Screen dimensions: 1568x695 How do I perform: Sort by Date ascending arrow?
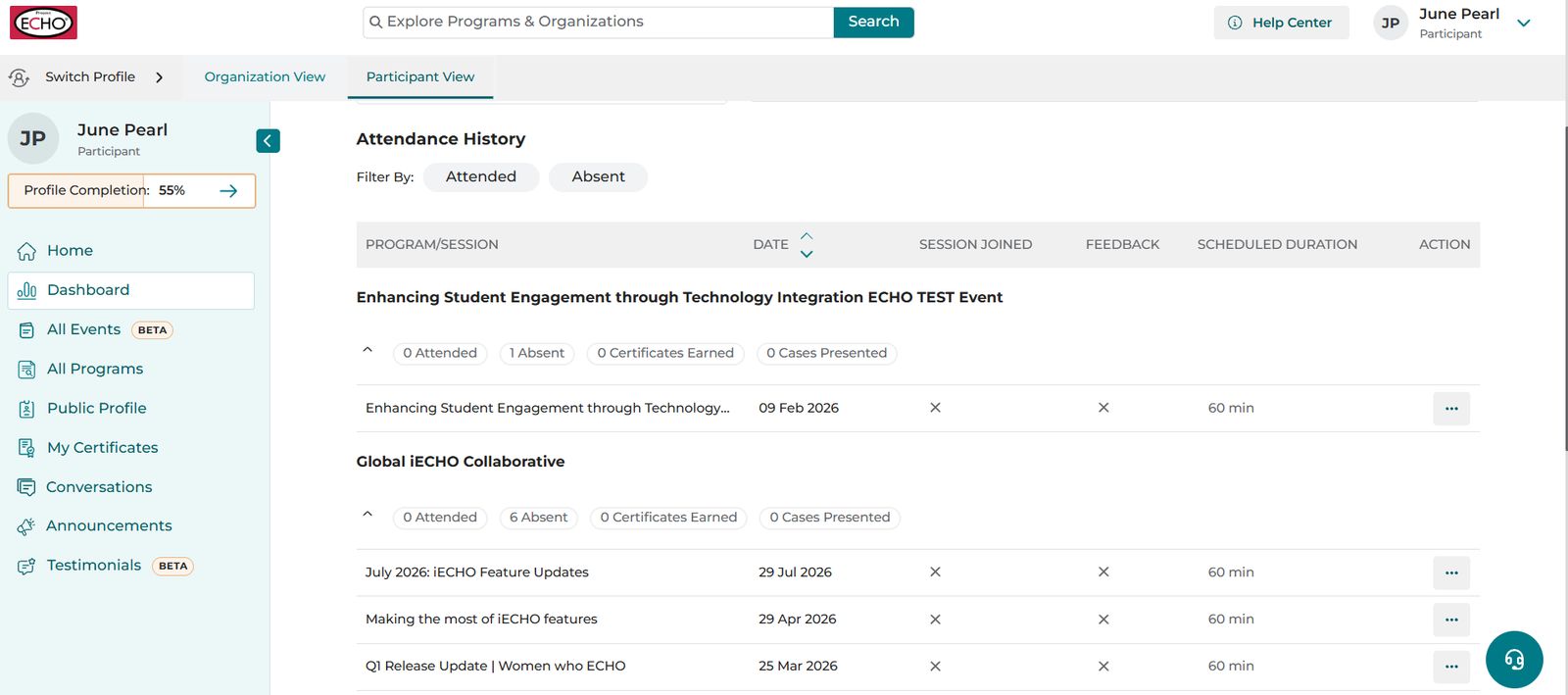click(807, 236)
